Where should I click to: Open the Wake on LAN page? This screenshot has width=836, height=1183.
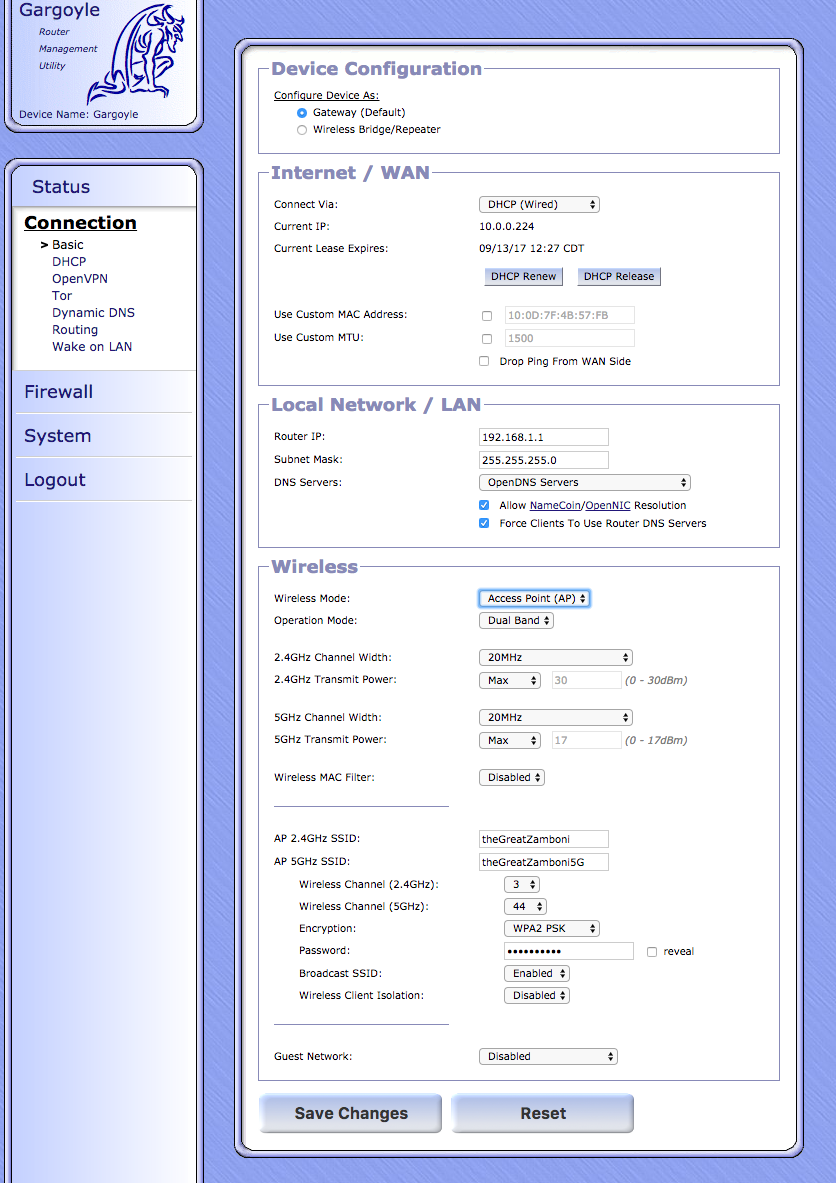tap(92, 347)
